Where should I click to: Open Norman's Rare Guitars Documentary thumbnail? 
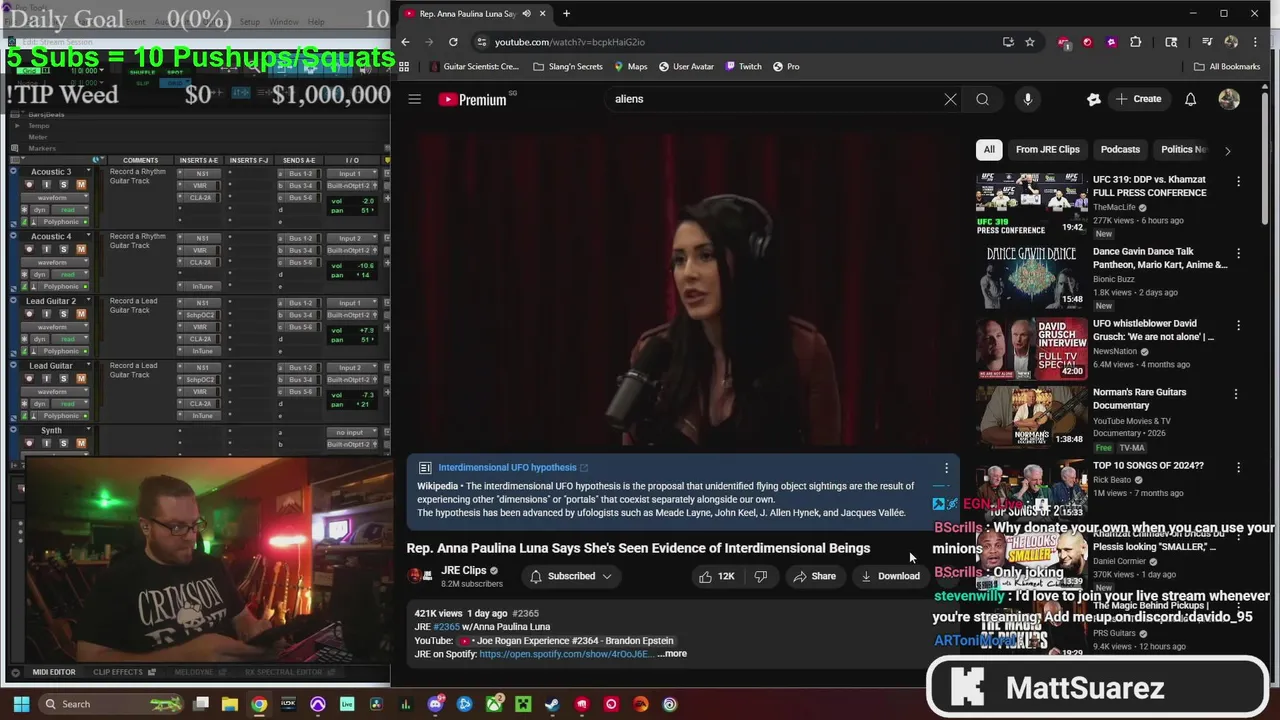[1031, 416]
